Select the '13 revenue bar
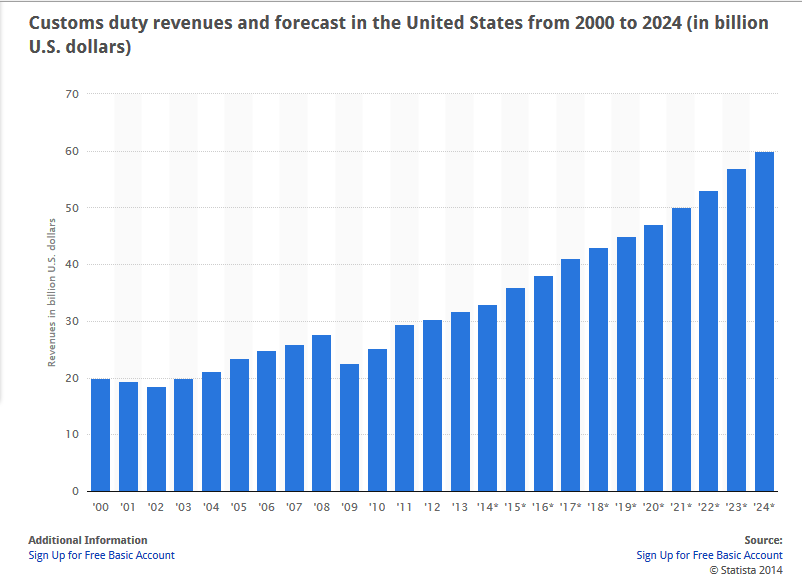Screen dimensions: 802x582 [x=460, y=402]
